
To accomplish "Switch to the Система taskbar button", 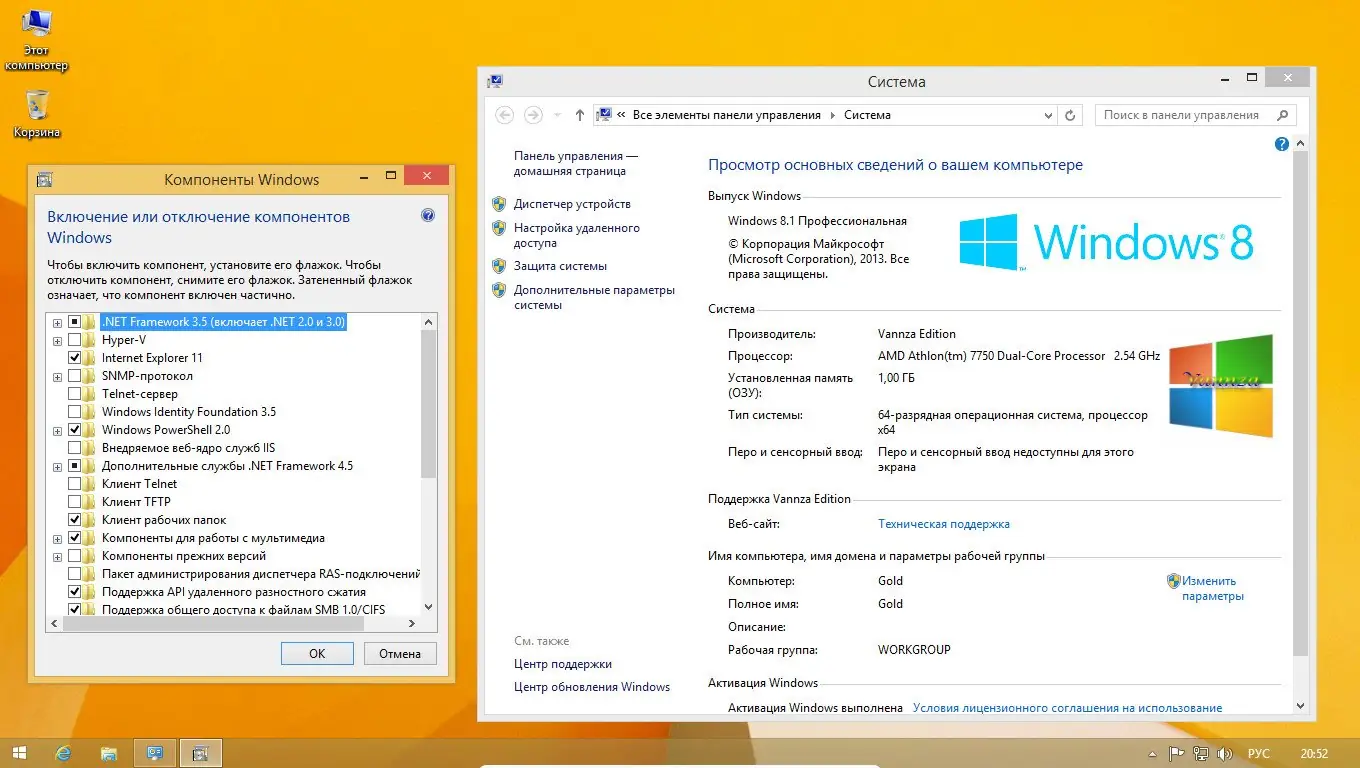I will 155,752.
